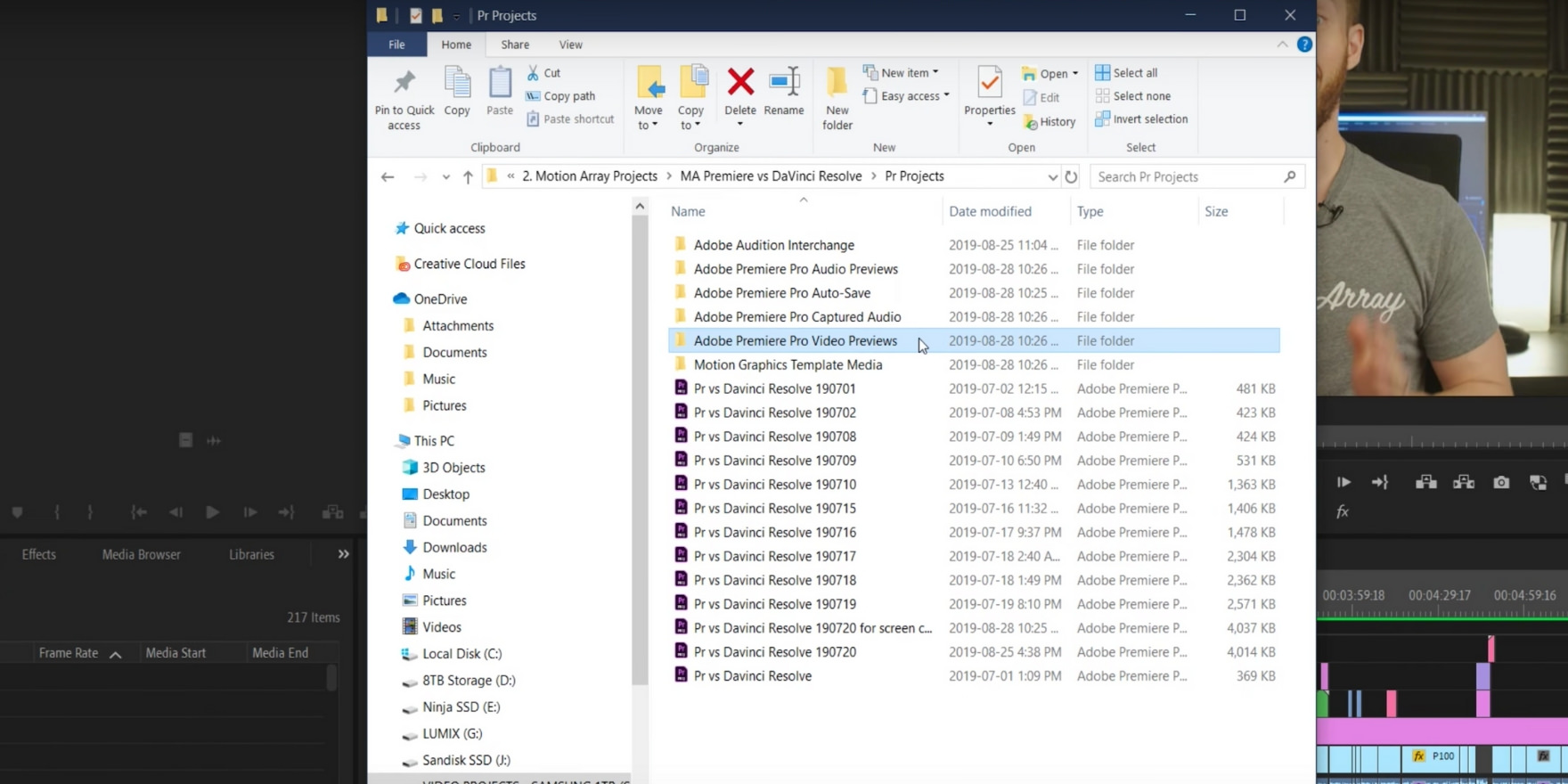Click Premiere's Export Frame camera icon
Screen dimensions: 1568x784
(x=1501, y=482)
